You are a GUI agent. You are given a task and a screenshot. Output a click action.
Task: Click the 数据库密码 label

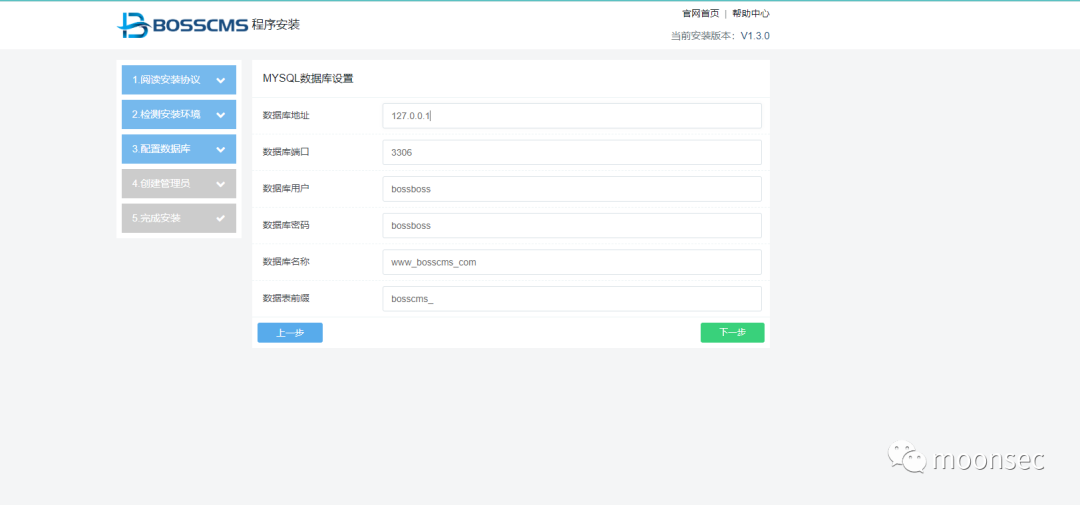pyautogui.click(x=286, y=225)
